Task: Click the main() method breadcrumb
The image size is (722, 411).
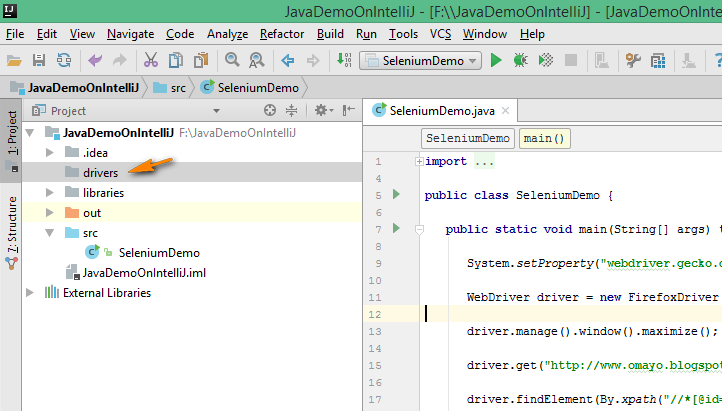Action: point(544,138)
